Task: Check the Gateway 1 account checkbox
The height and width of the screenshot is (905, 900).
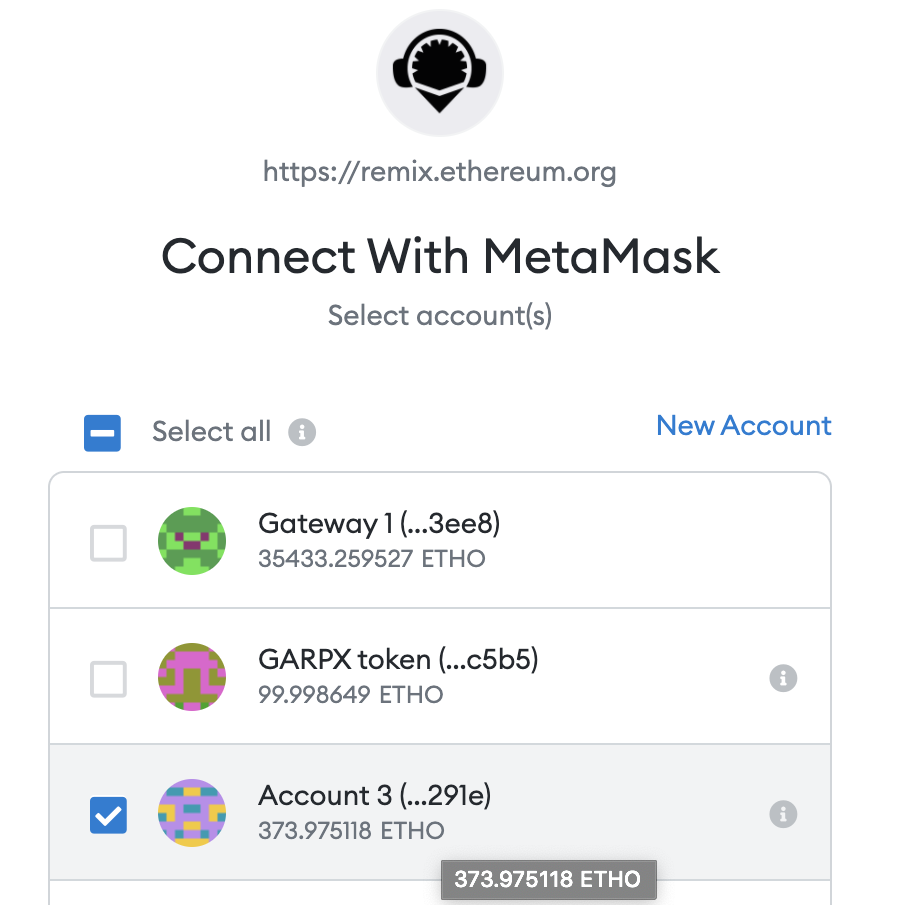Action: [108, 543]
